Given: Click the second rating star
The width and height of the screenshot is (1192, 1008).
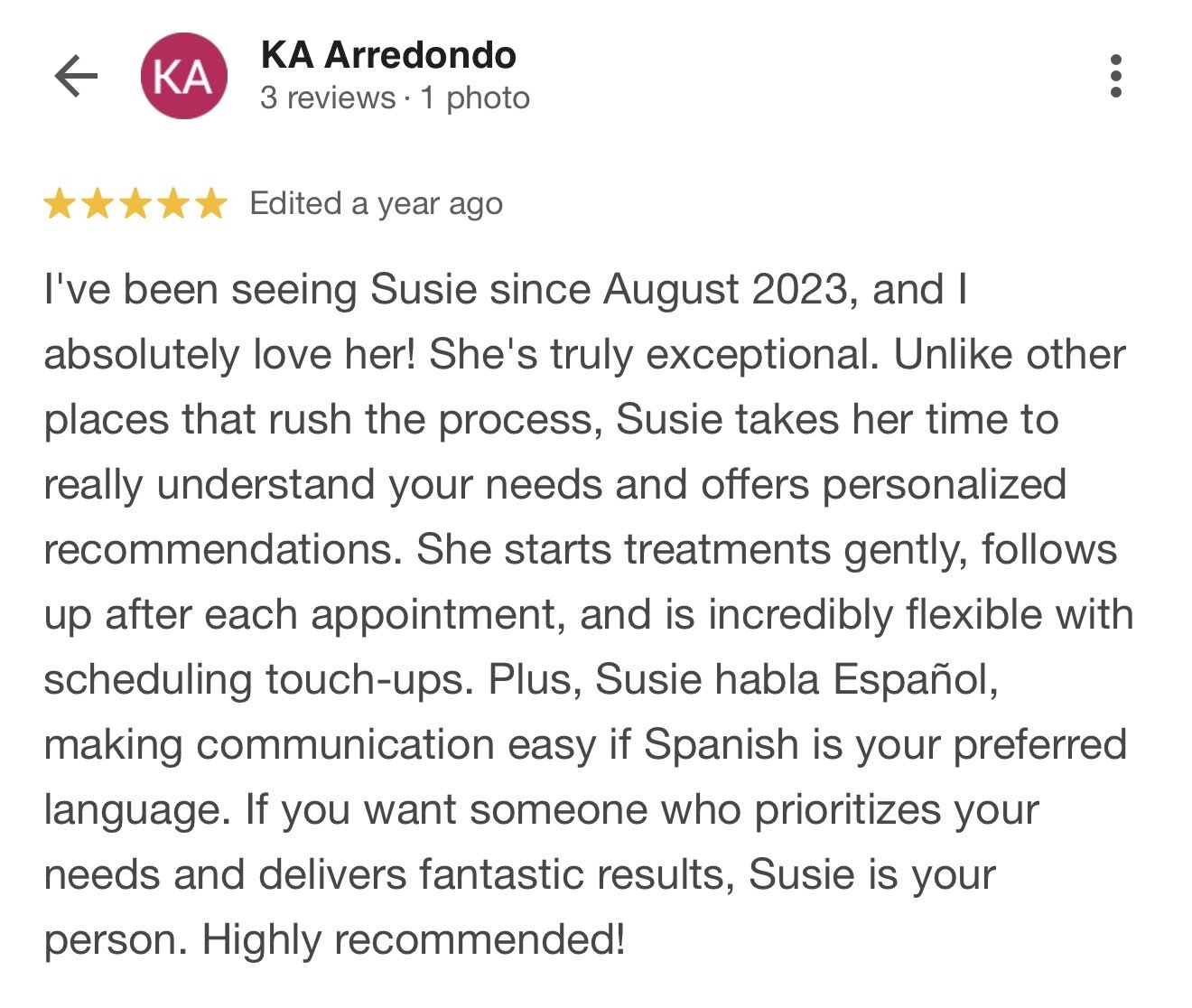Looking at the screenshot, I should point(98,204).
